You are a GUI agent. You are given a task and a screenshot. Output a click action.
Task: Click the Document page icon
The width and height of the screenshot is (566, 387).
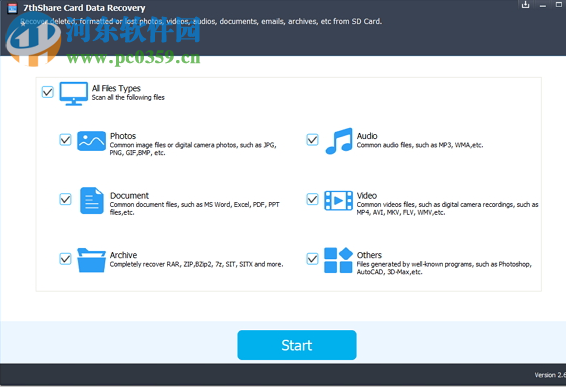click(x=92, y=200)
